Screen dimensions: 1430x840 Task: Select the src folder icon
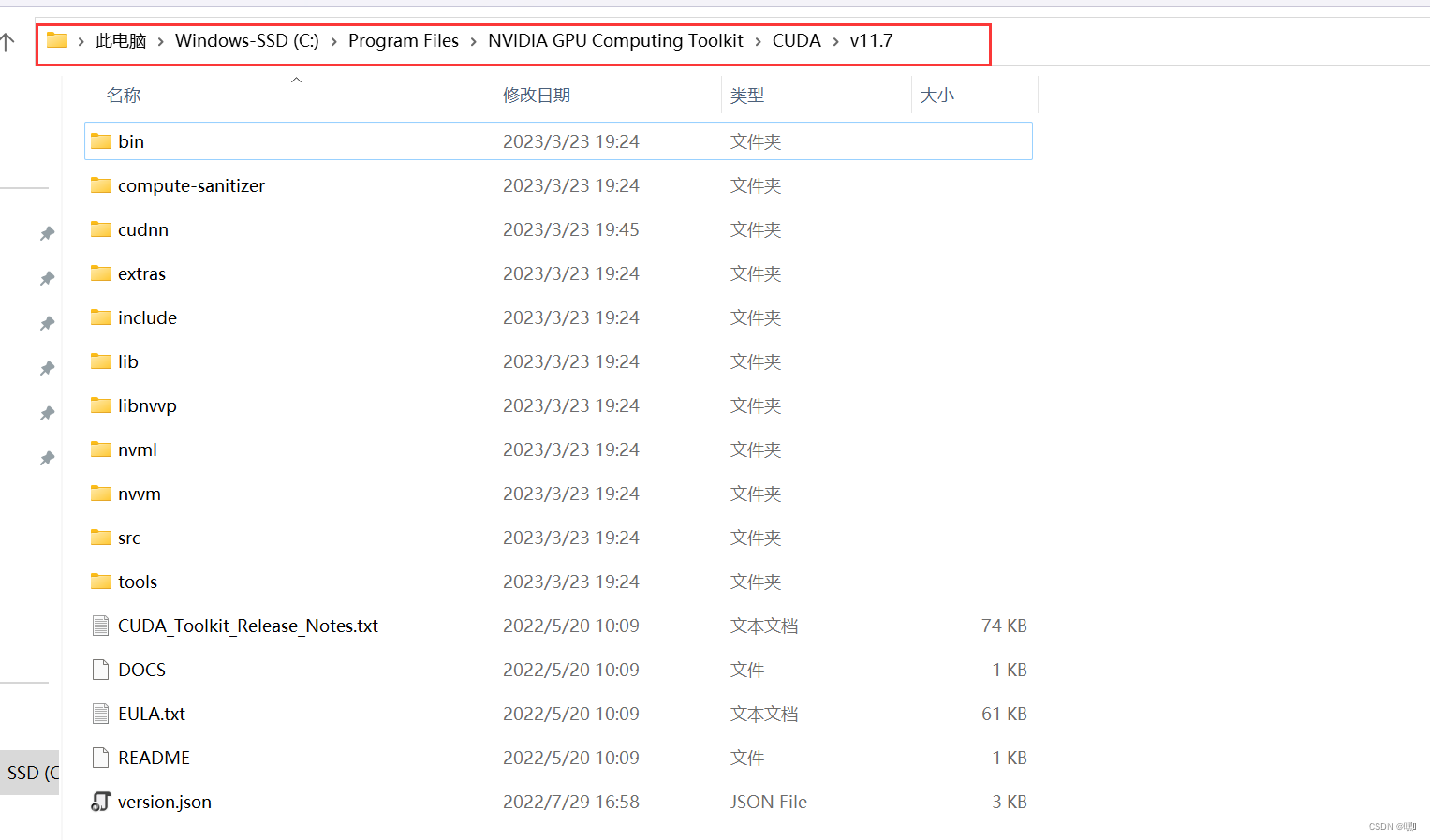(101, 538)
